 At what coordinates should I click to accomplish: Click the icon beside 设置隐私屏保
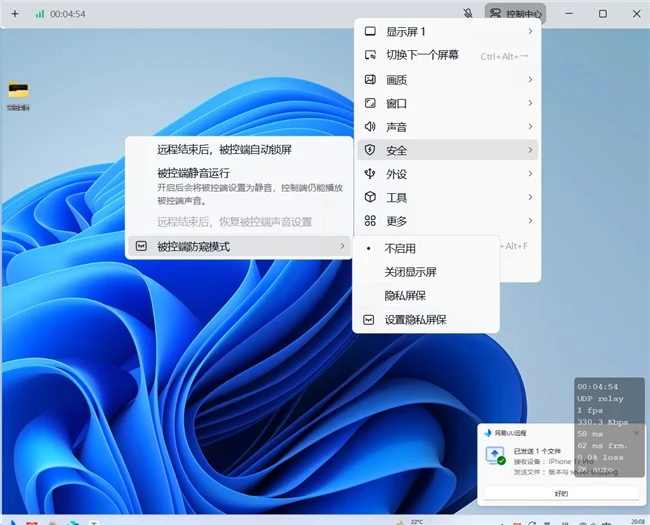[x=369, y=320]
